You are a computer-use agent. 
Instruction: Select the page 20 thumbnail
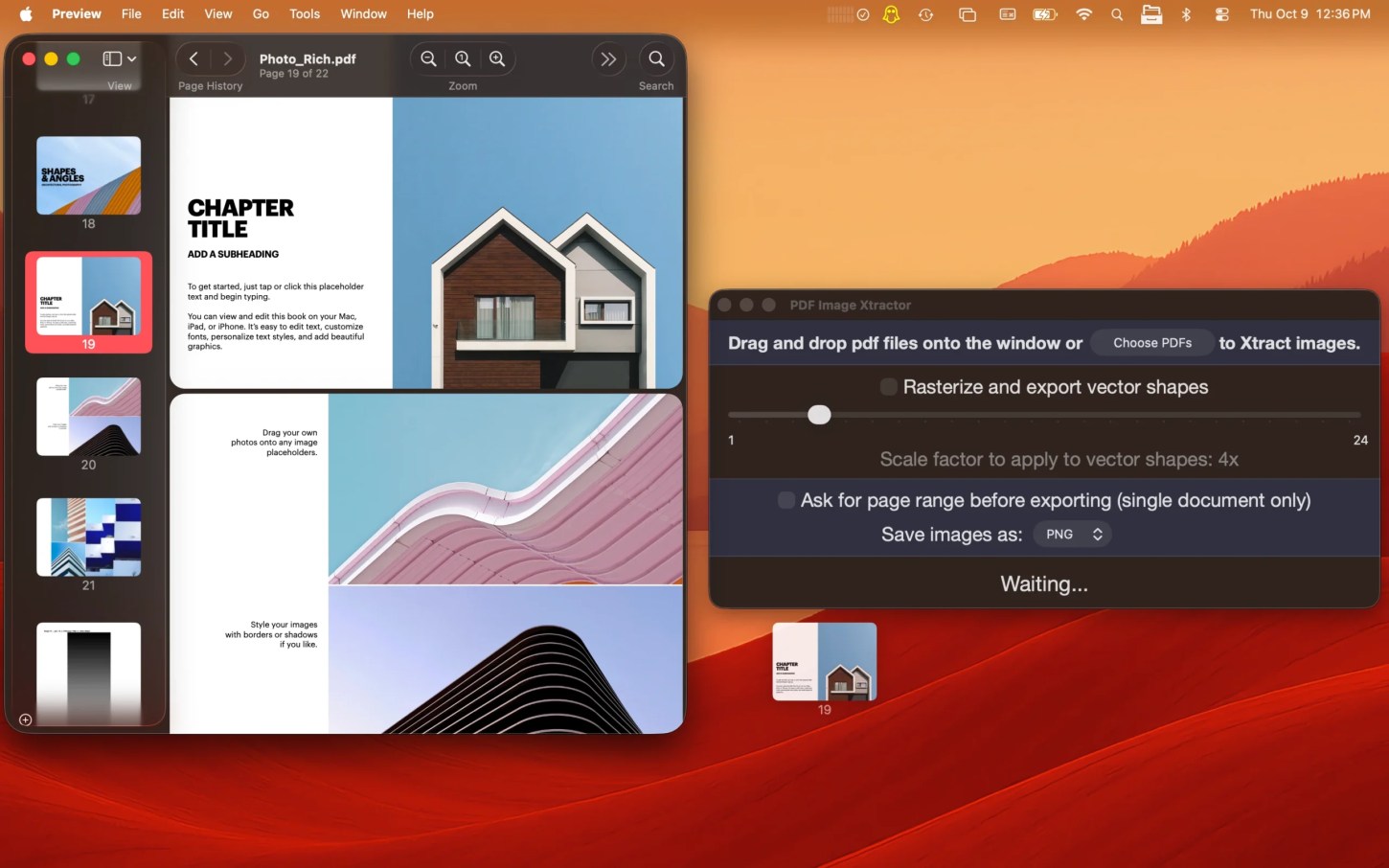click(x=89, y=417)
